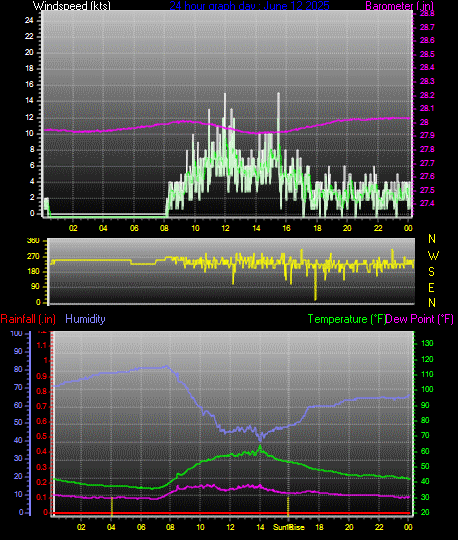Viewport: 458px width, 540px height.
Task: Click the '28.8' barometer axis value
Action: tap(427, 13)
